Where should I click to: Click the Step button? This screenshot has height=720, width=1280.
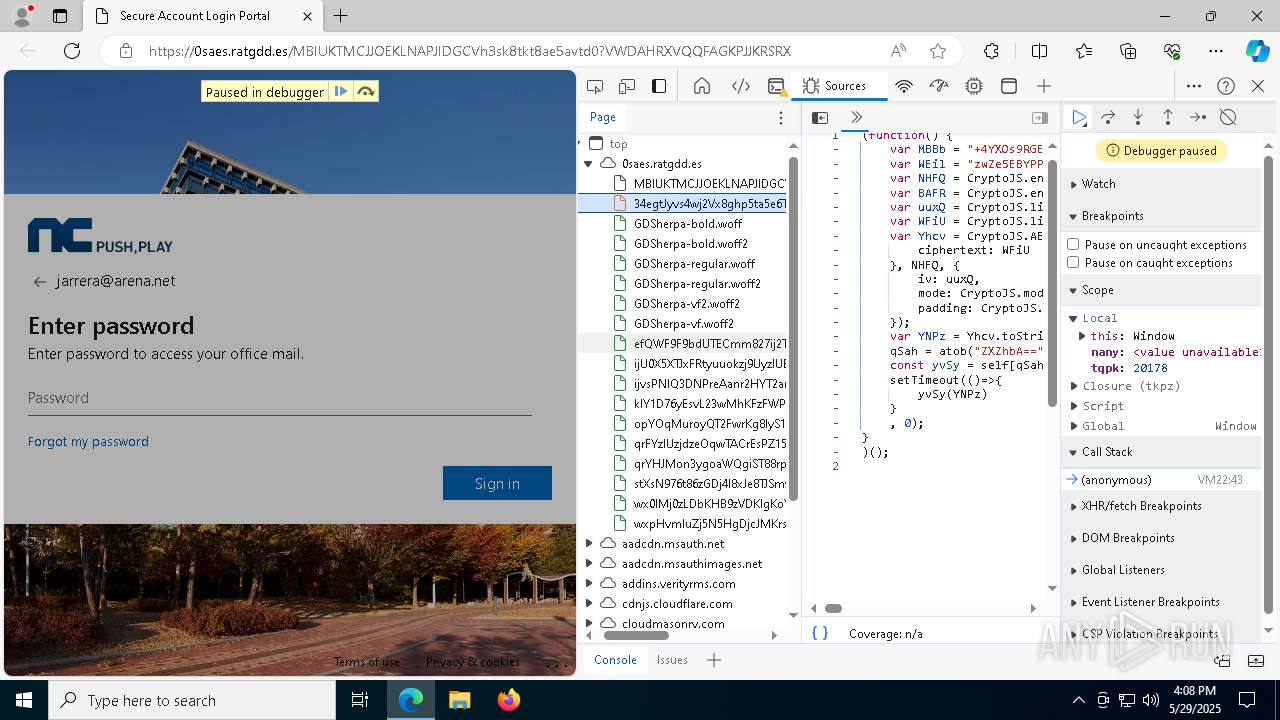[1198, 117]
